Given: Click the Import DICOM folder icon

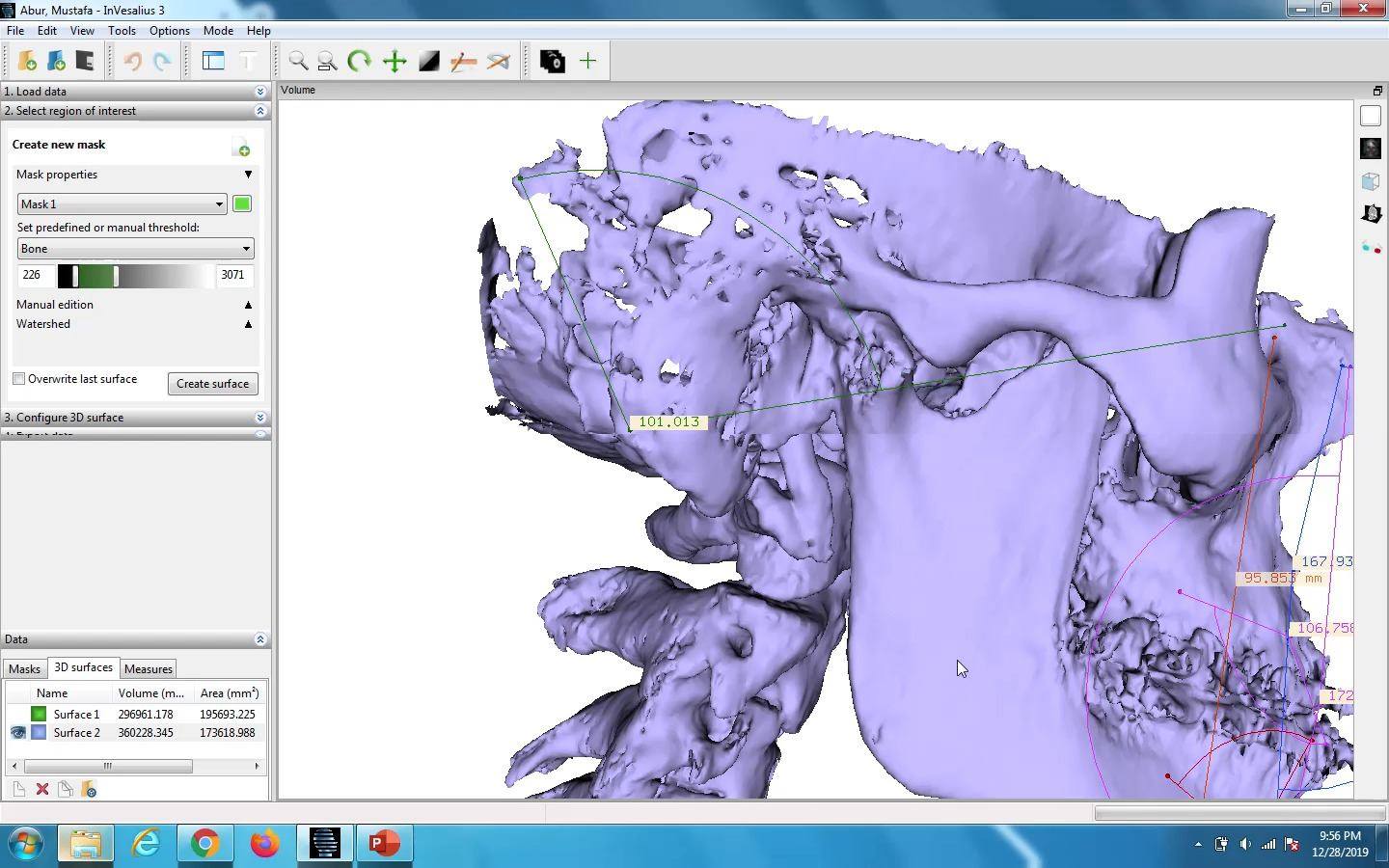Looking at the screenshot, I should tap(27, 62).
